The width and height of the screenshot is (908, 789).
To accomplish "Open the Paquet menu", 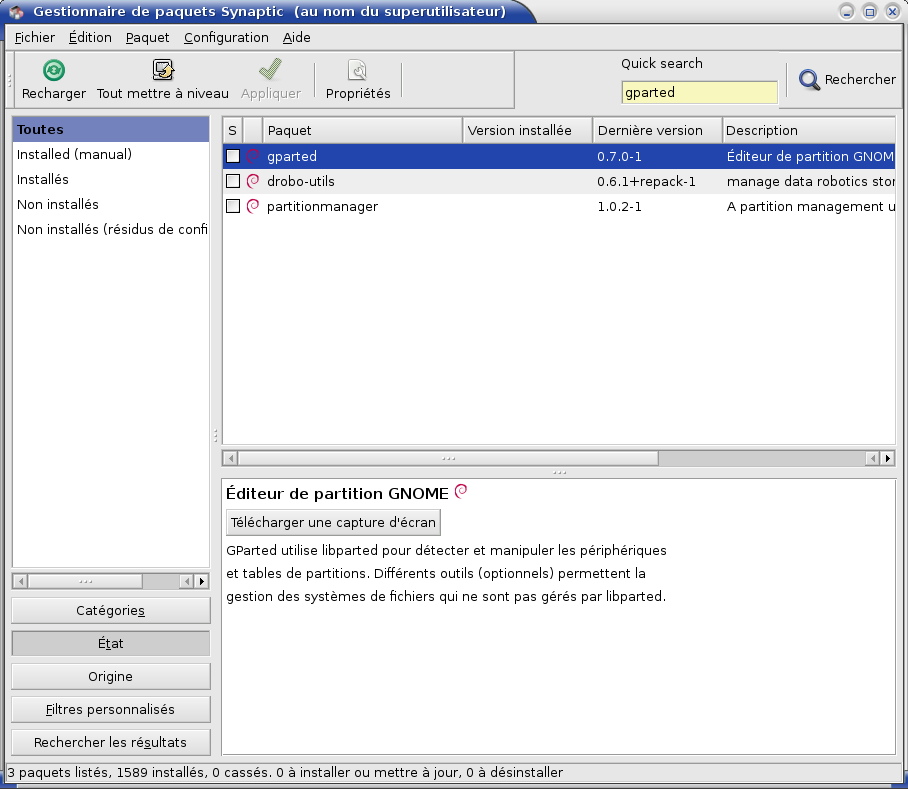I will pos(147,38).
